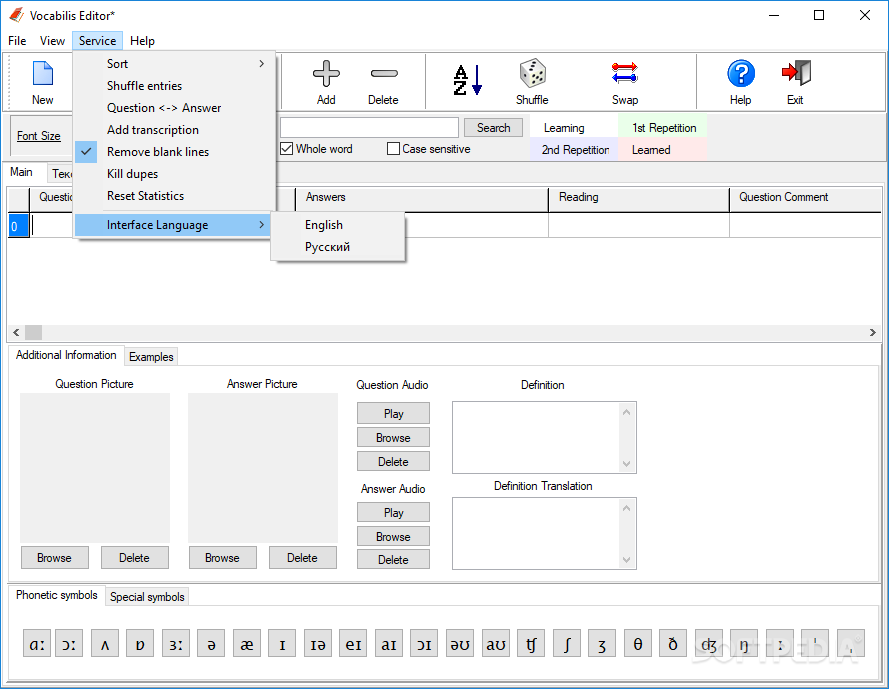
Task: Click the Delete entry minus icon
Action: point(384,74)
